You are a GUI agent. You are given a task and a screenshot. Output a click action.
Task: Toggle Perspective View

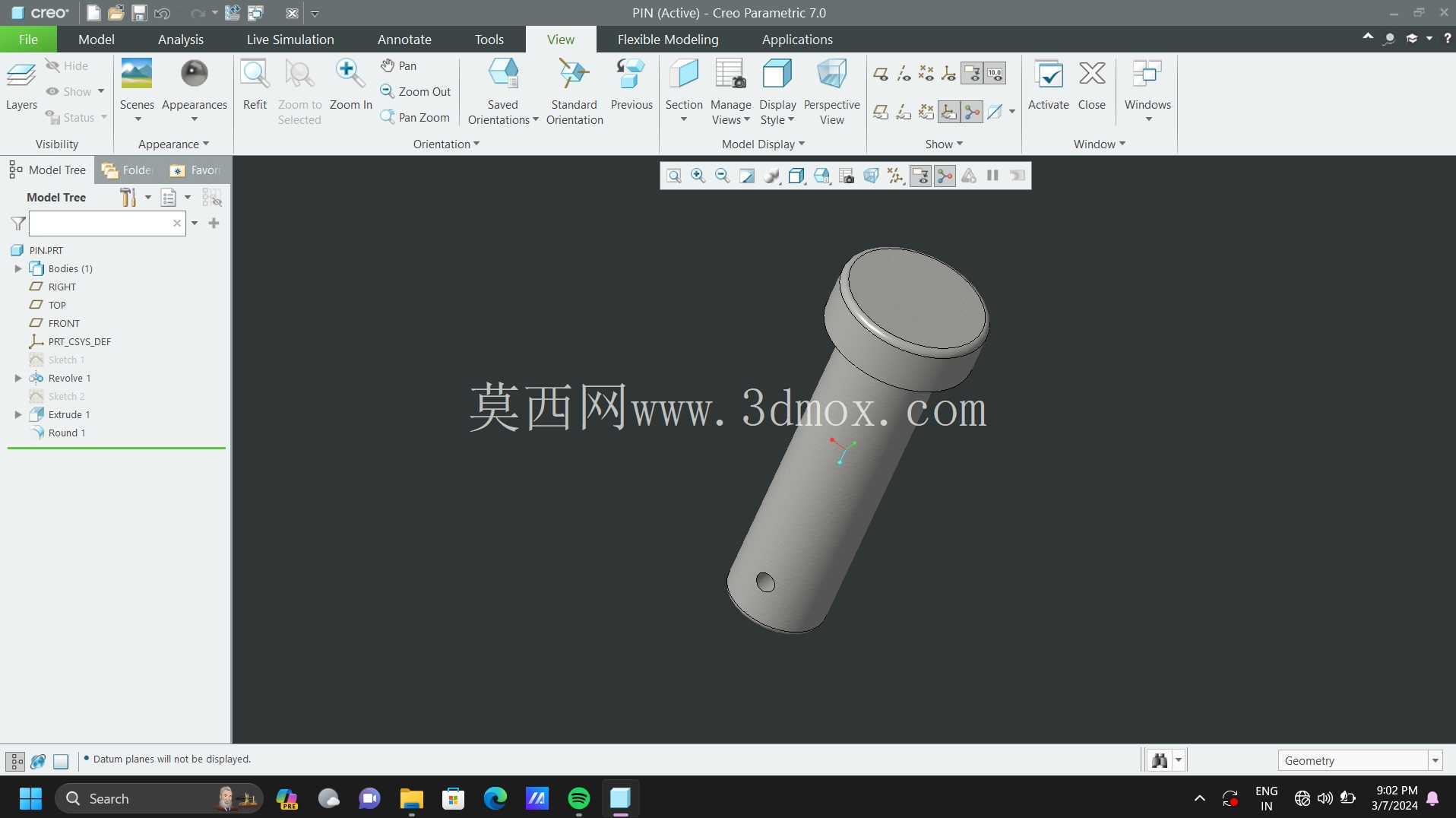coord(831,92)
